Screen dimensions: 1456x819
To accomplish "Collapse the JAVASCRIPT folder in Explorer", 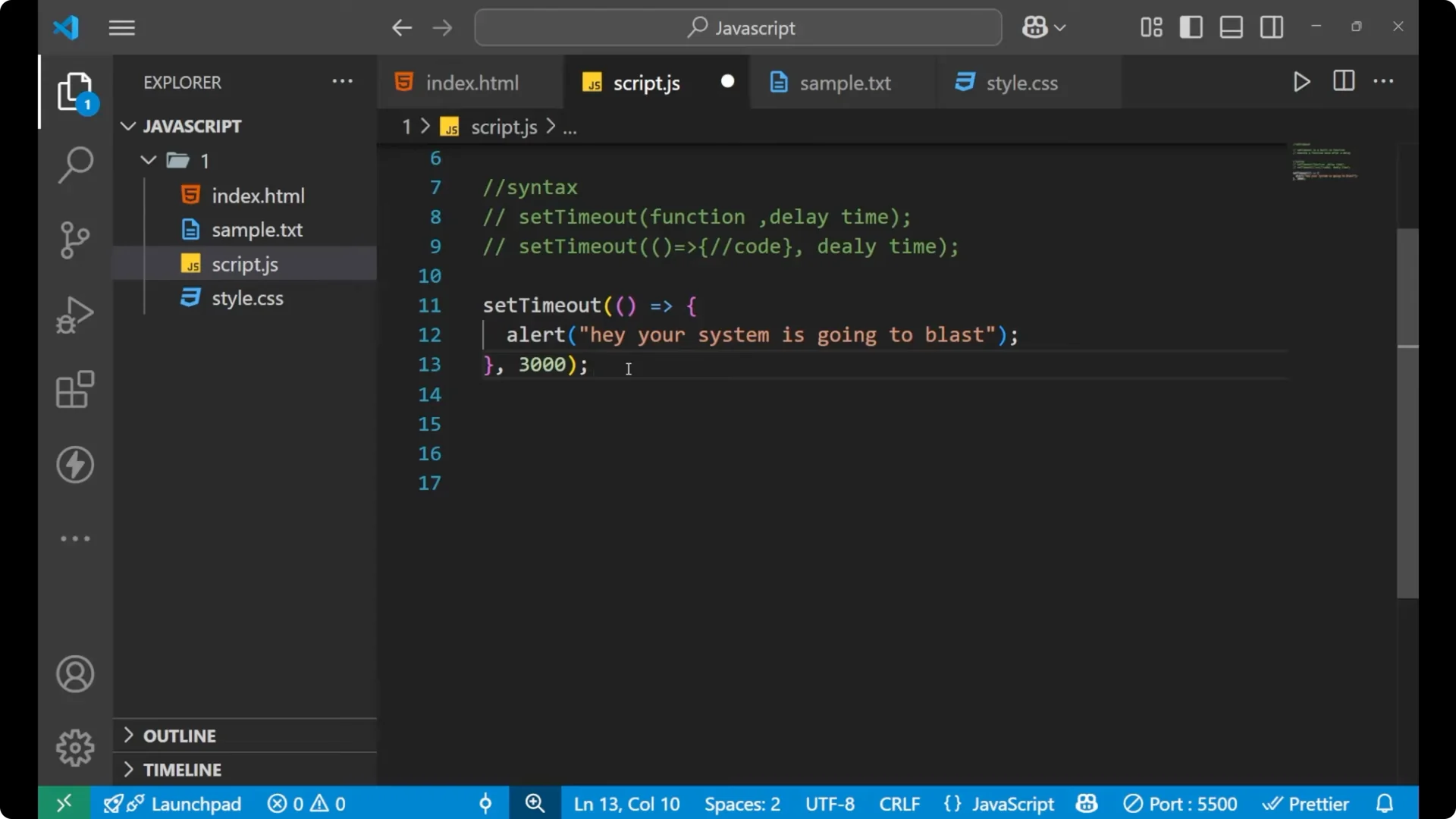I will [127, 126].
